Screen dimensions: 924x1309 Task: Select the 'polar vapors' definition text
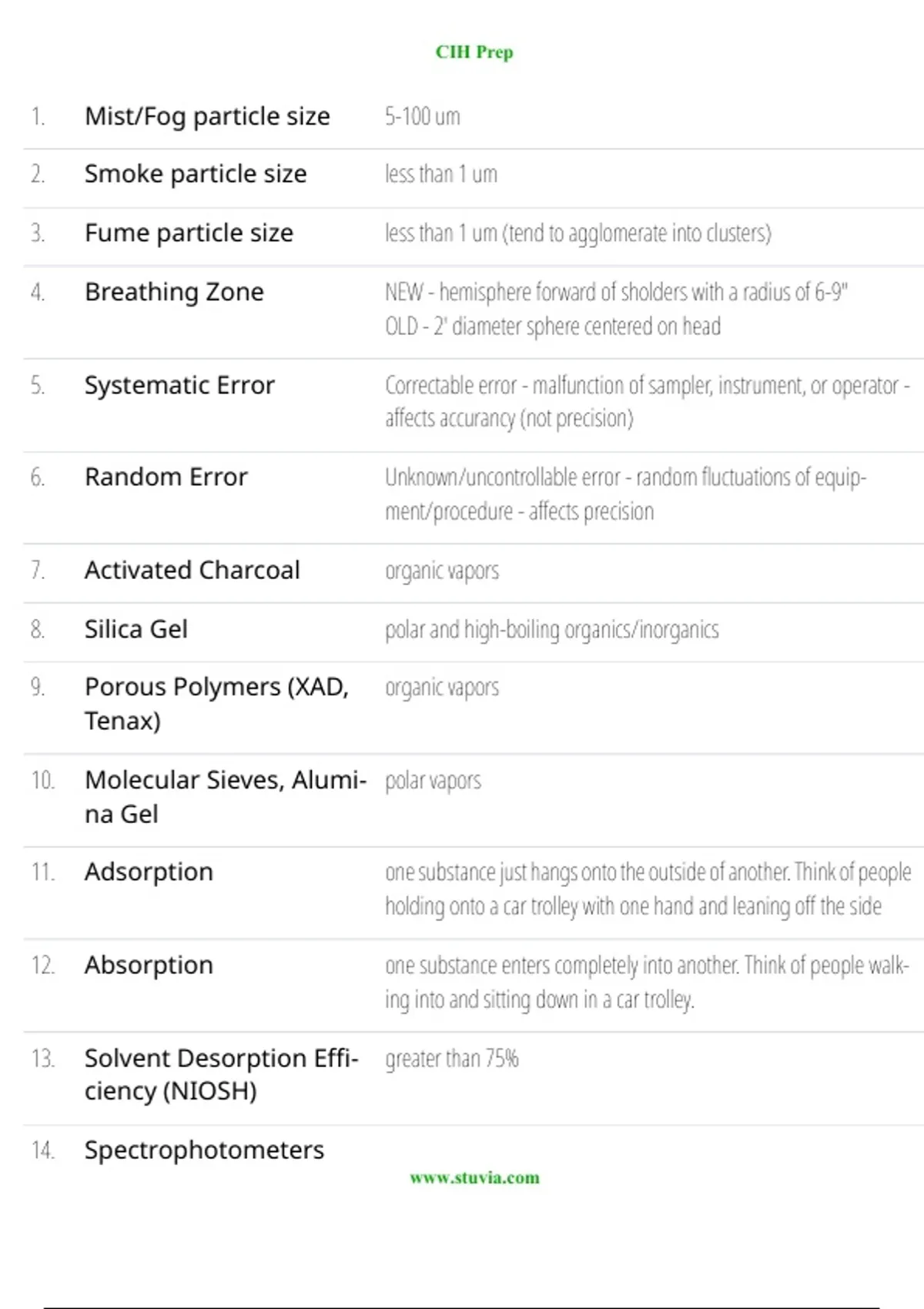433,781
